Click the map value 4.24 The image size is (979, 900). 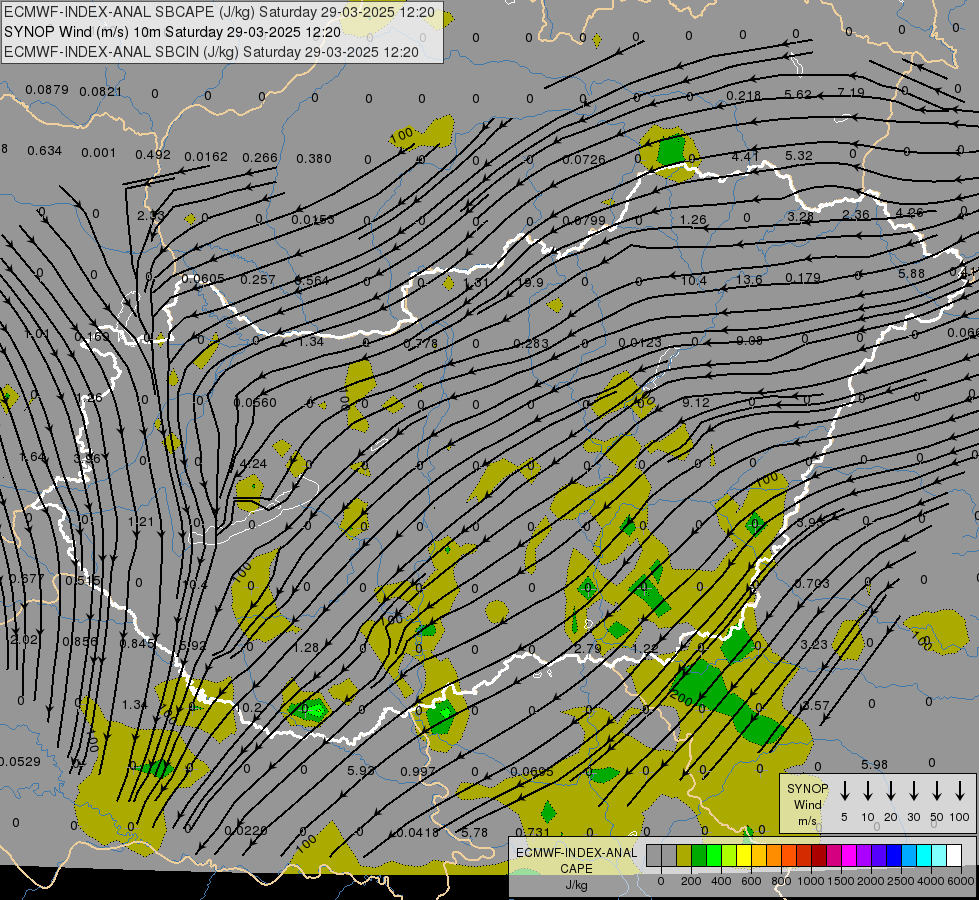click(253, 463)
